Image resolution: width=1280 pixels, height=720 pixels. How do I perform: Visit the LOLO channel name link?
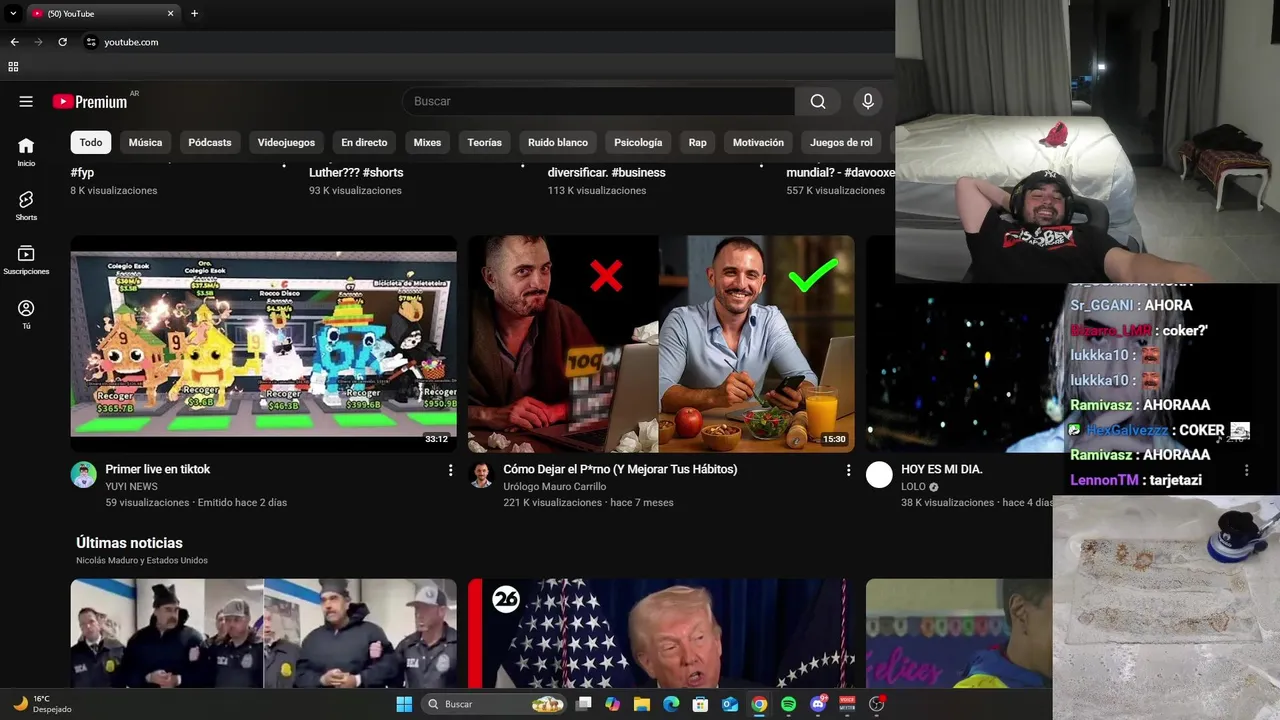(913, 487)
